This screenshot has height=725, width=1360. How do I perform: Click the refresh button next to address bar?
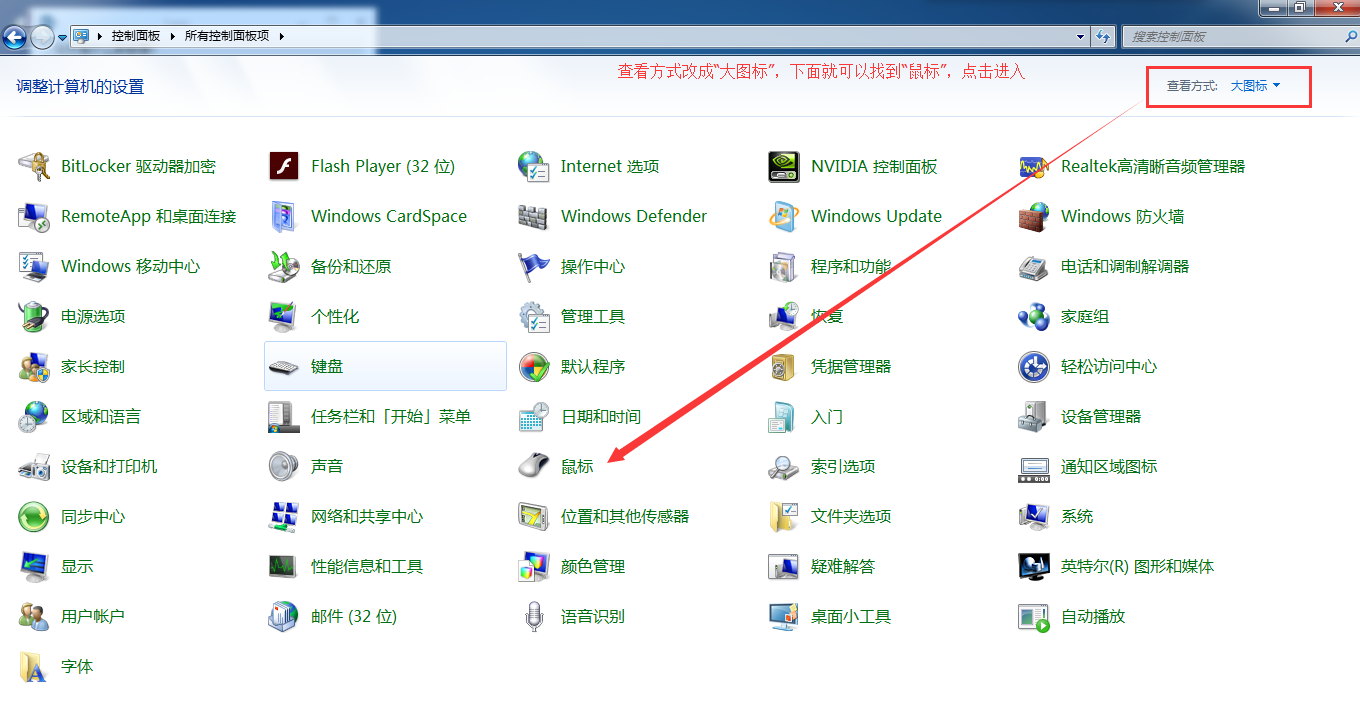click(1104, 37)
